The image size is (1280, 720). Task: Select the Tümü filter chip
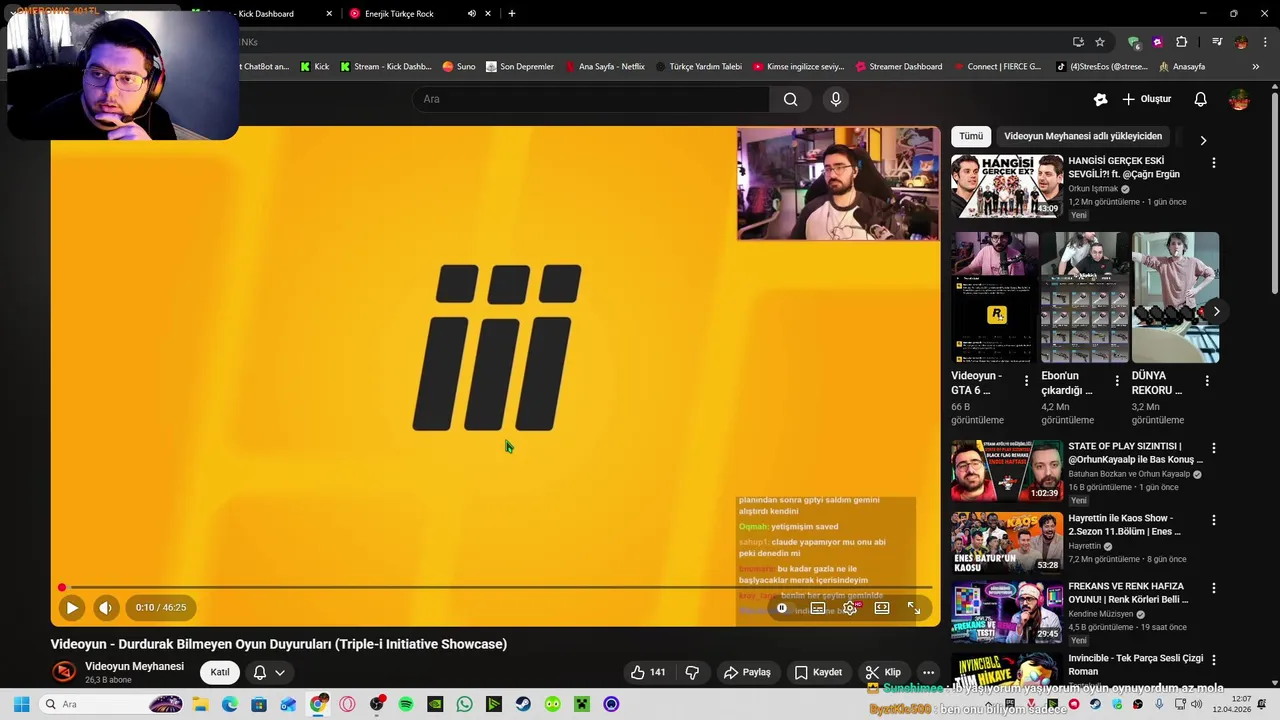pyautogui.click(x=971, y=136)
